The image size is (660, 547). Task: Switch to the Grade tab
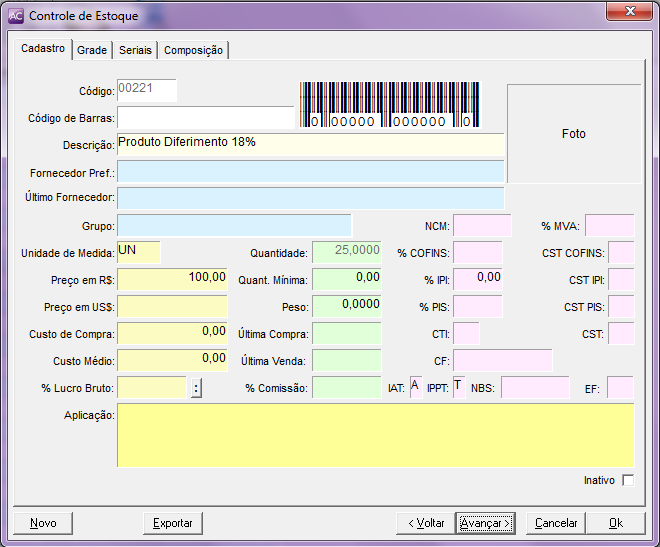tap(92, 50)
